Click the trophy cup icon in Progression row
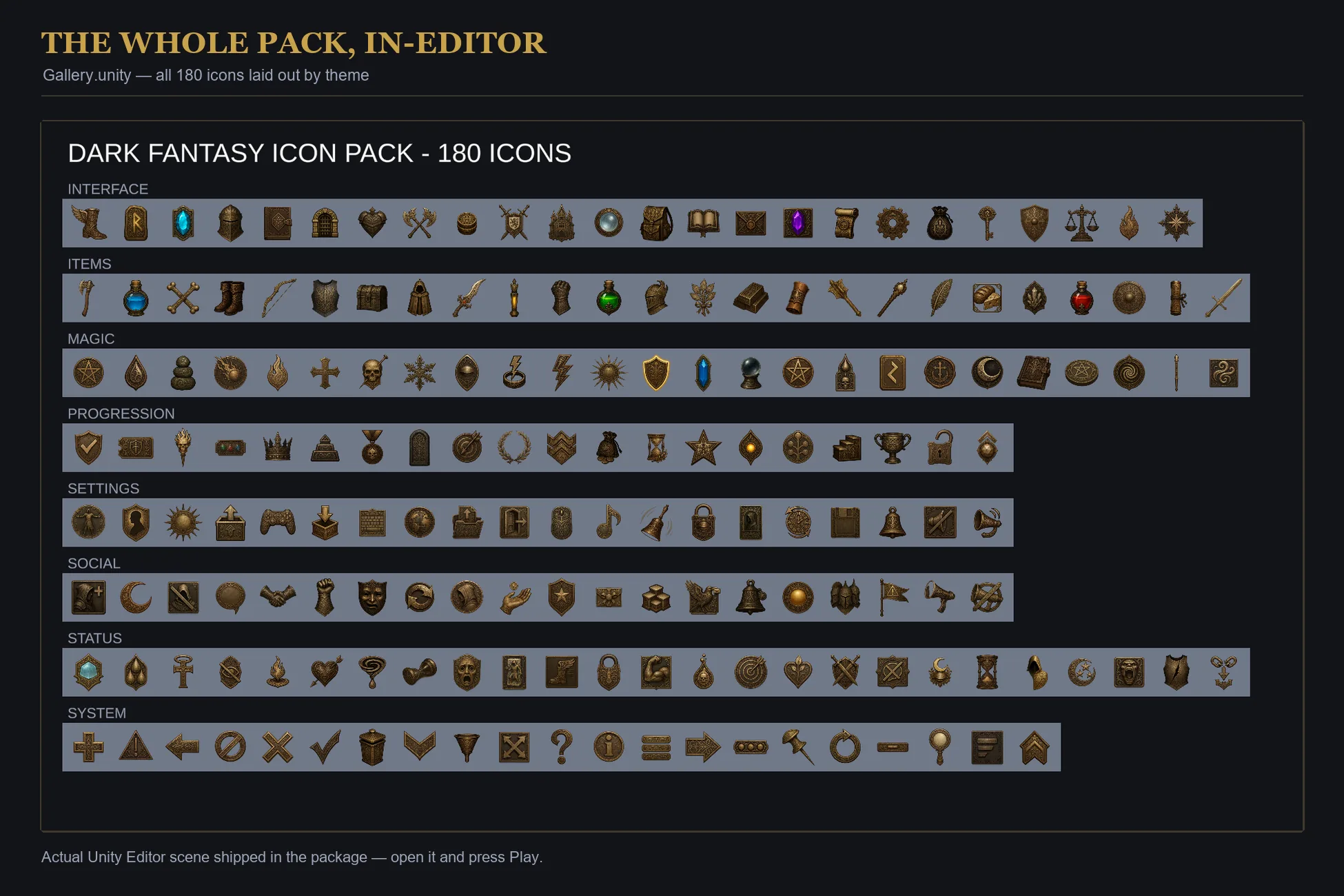This screenshot has width=1344, height=896. [893, 448]
